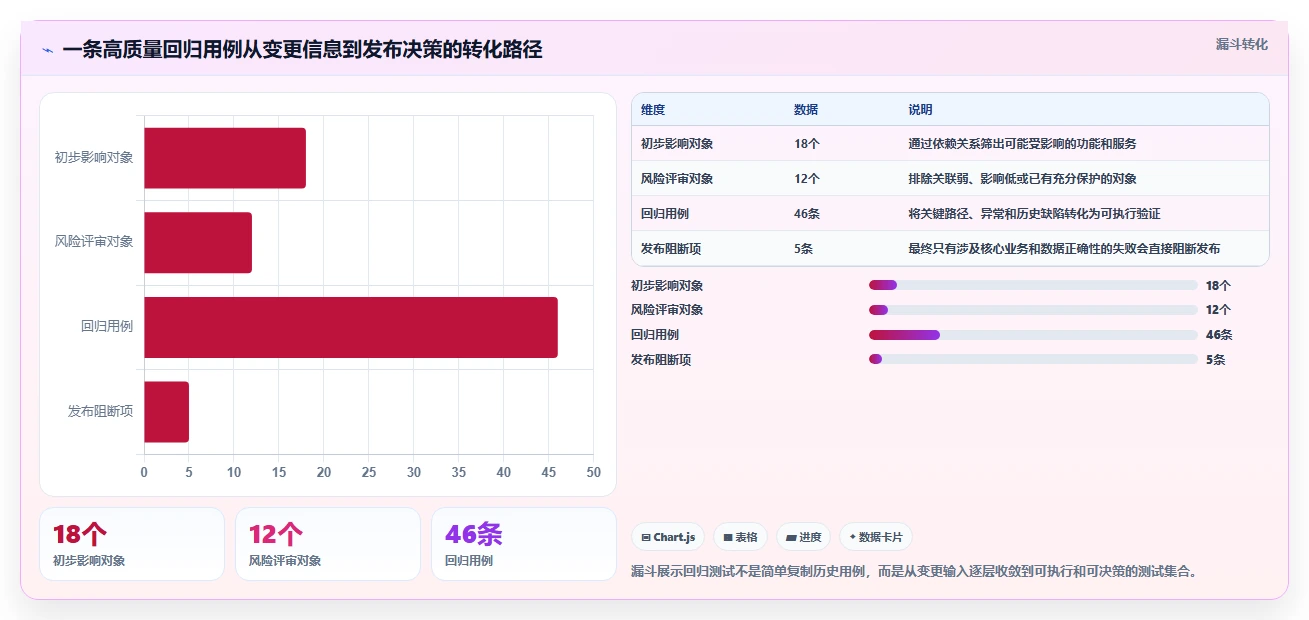Click table cell 风险评审对象

pos(677,179)
